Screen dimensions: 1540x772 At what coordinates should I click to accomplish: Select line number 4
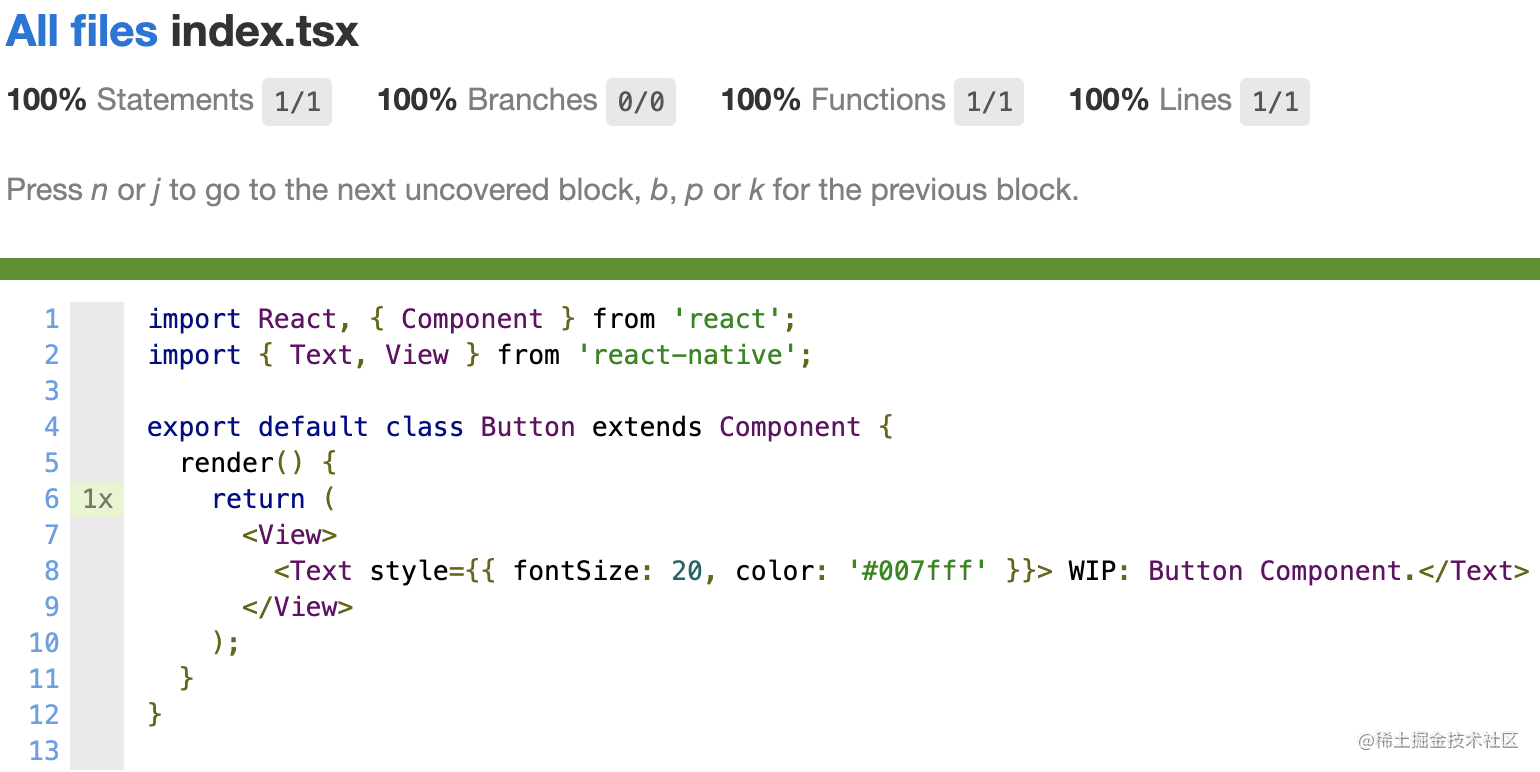(x=52, y=427)
